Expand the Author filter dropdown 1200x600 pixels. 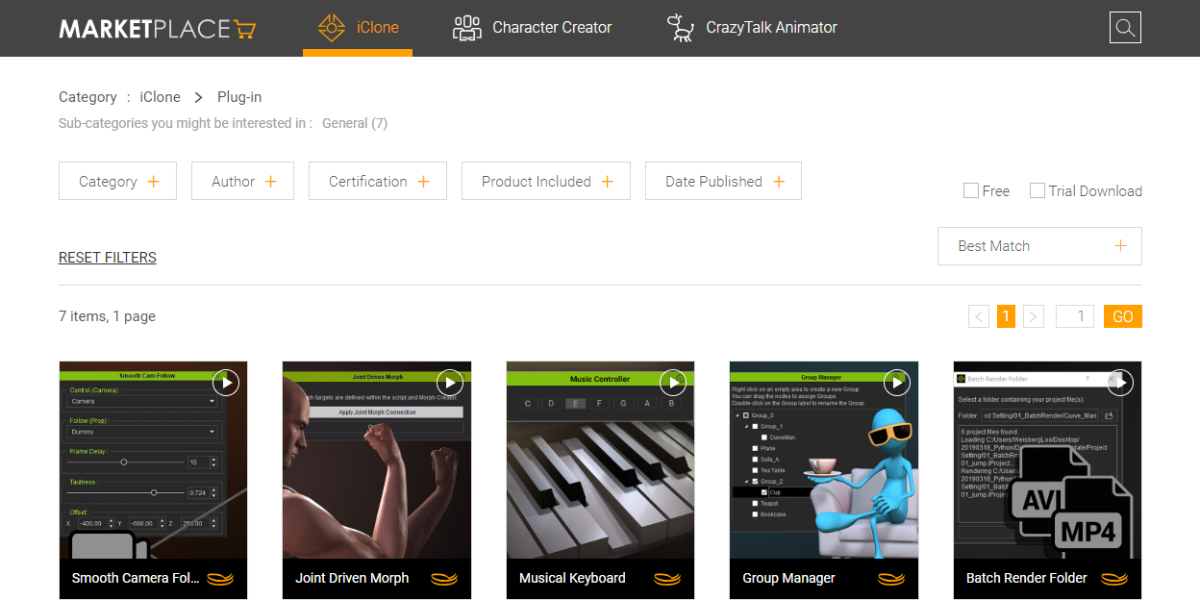243,181
